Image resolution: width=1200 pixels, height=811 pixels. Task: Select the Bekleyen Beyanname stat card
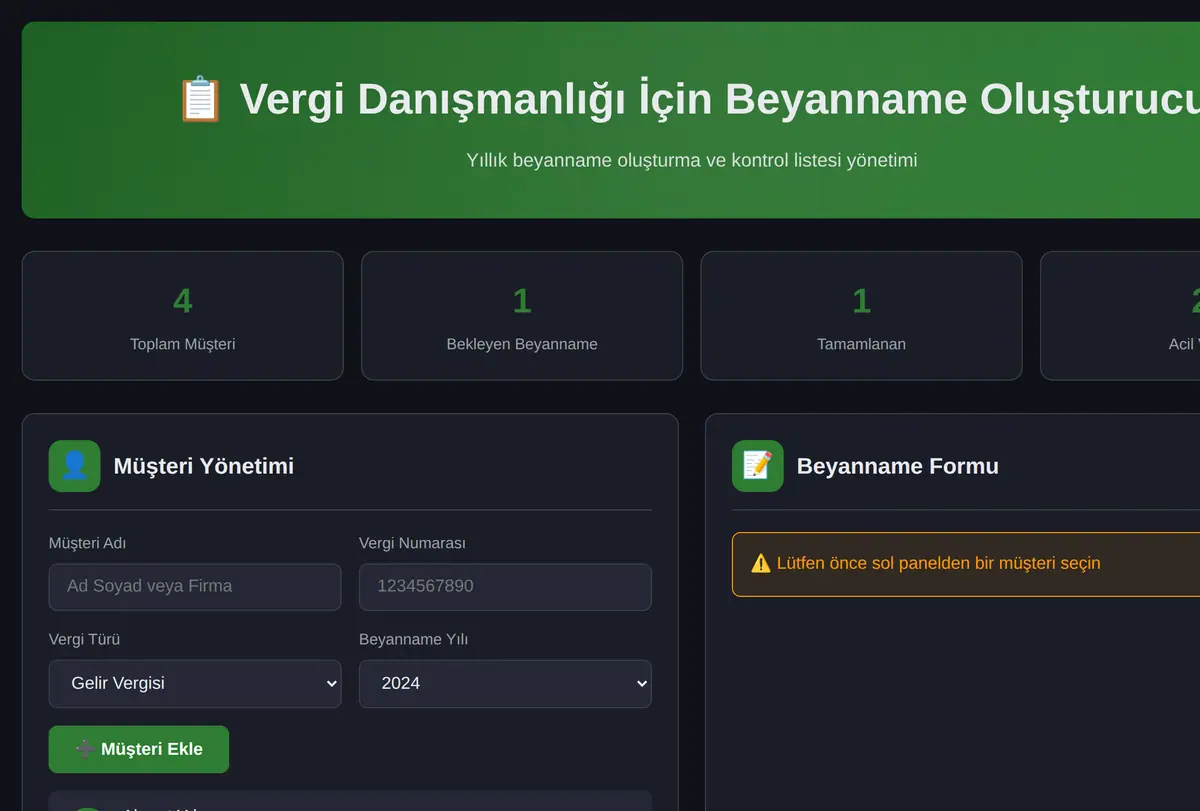click(x=522, y=316)
